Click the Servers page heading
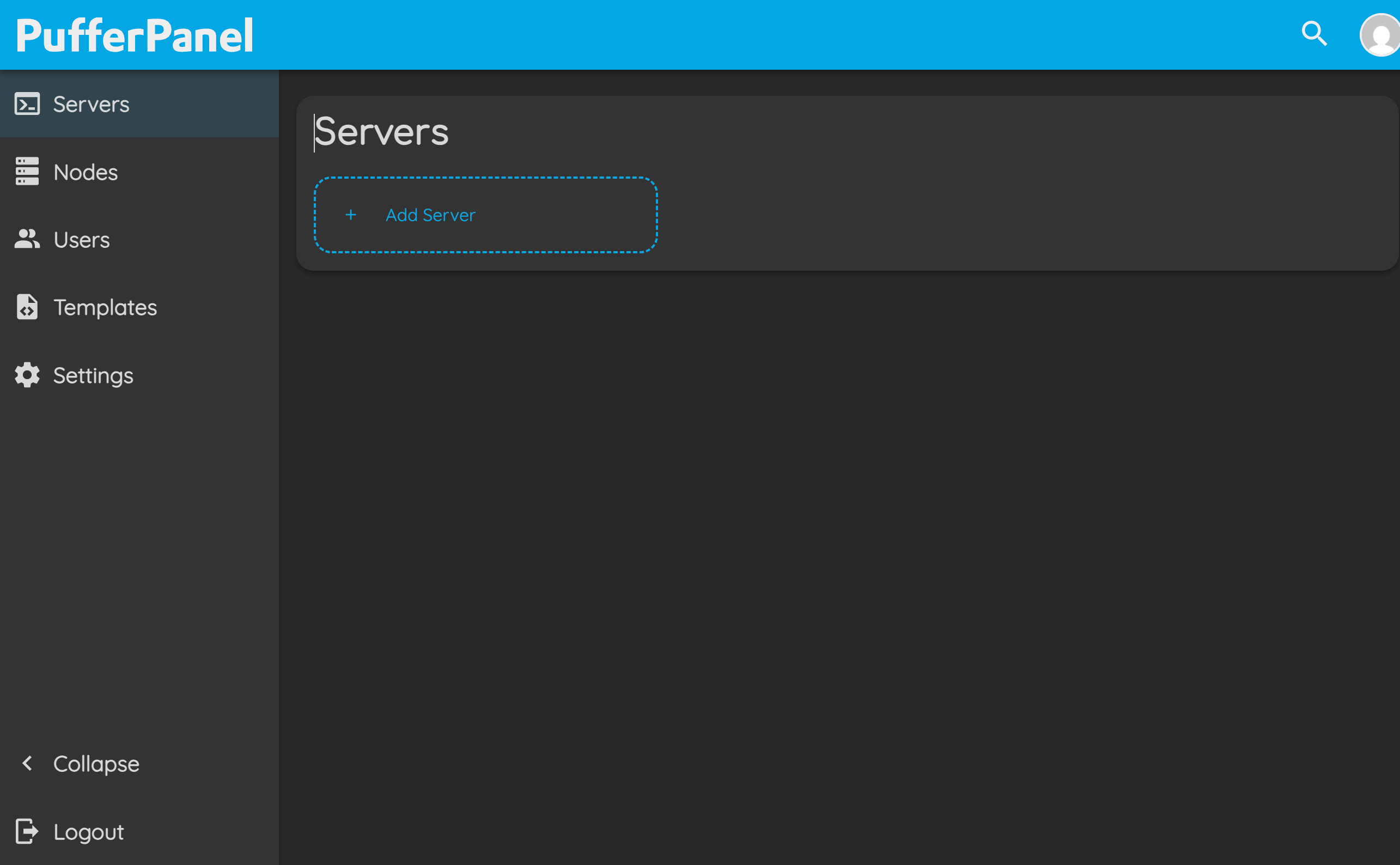Image resolution: width=1400 pixels, height=865 pixels. pyautogui.click(x=382, y=132)
